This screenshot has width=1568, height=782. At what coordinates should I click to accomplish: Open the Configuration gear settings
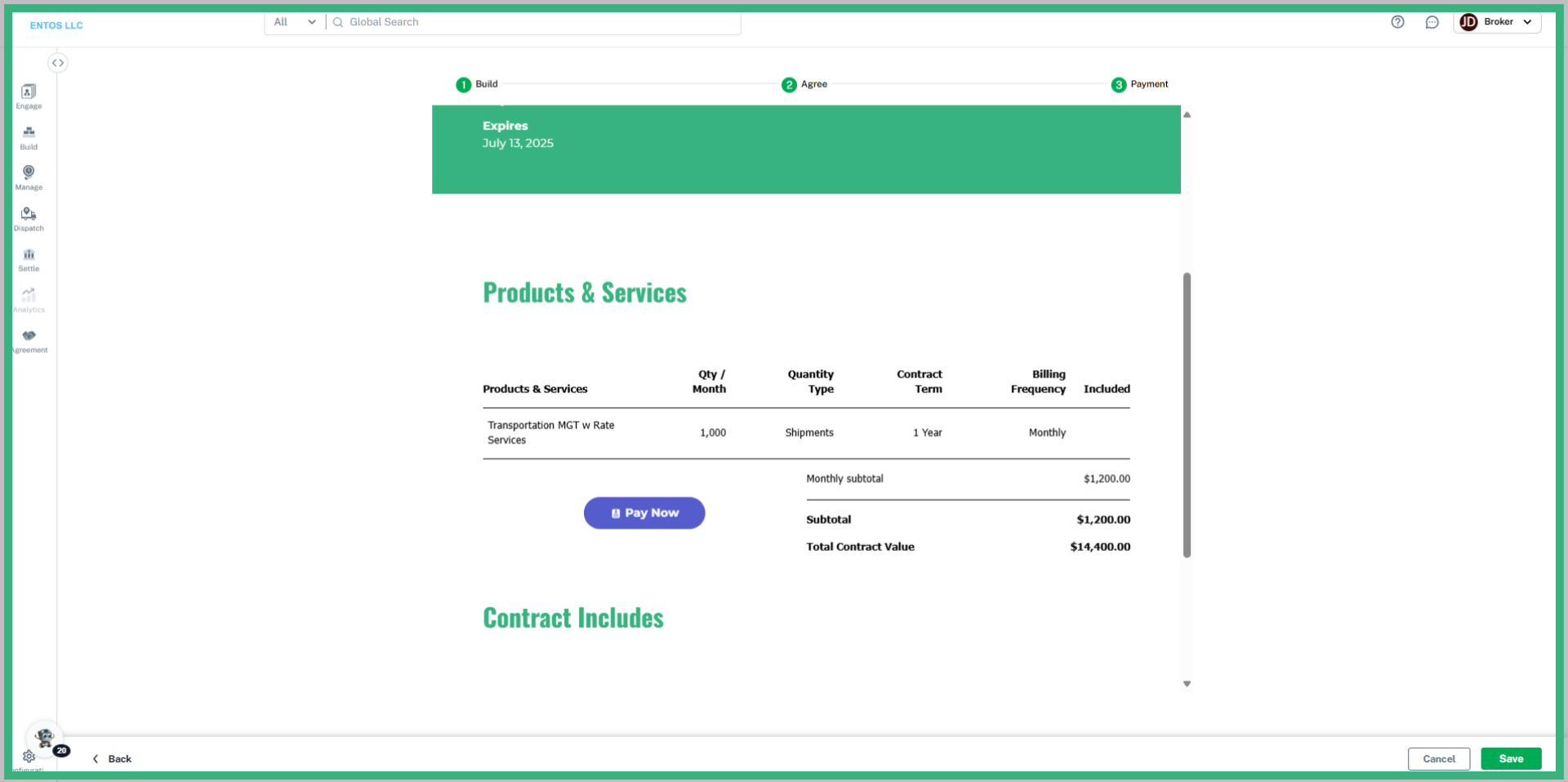(x=29, y=756)
